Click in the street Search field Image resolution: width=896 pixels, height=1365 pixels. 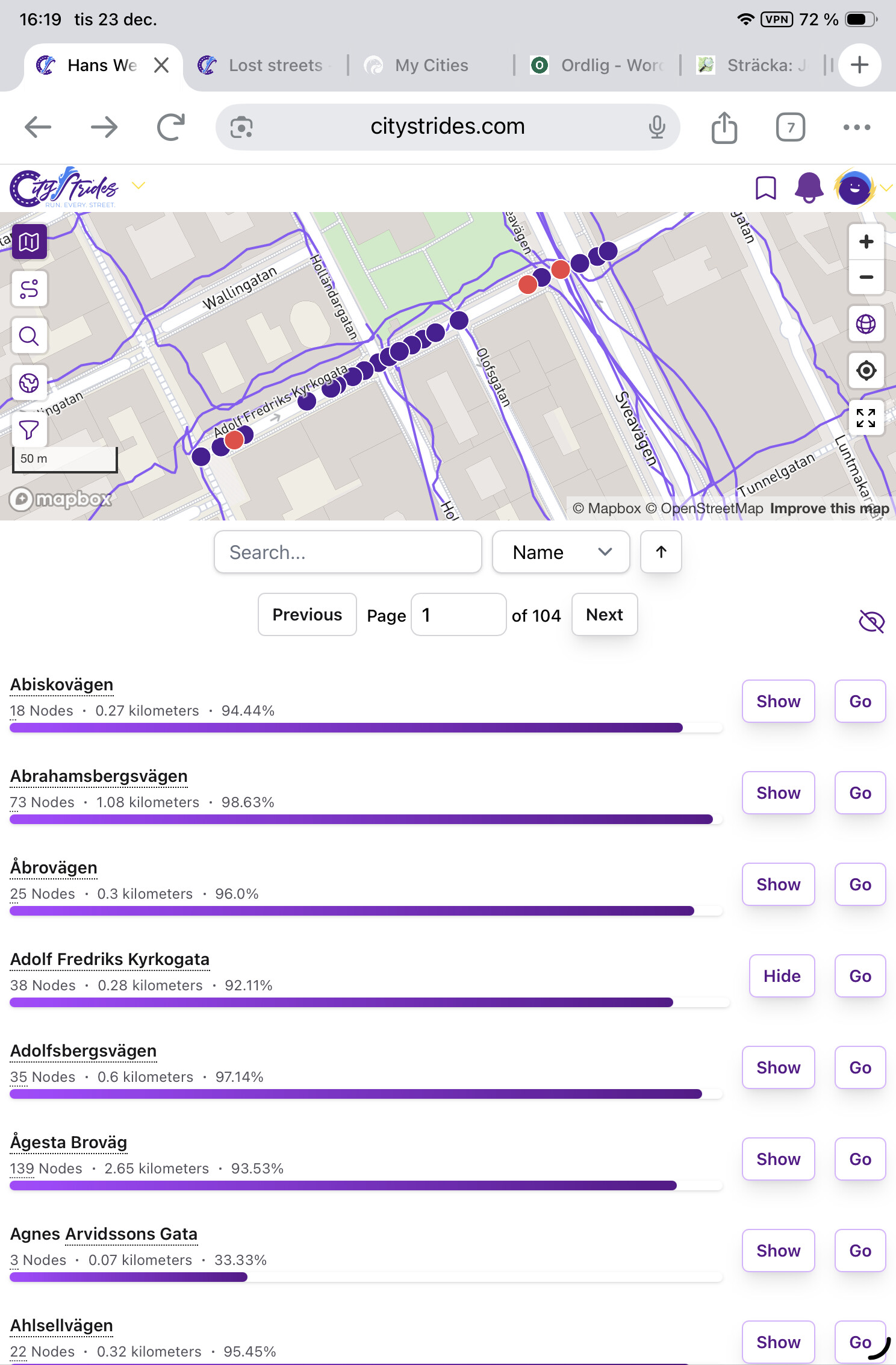pyautogui.click(x=347, y=552)
